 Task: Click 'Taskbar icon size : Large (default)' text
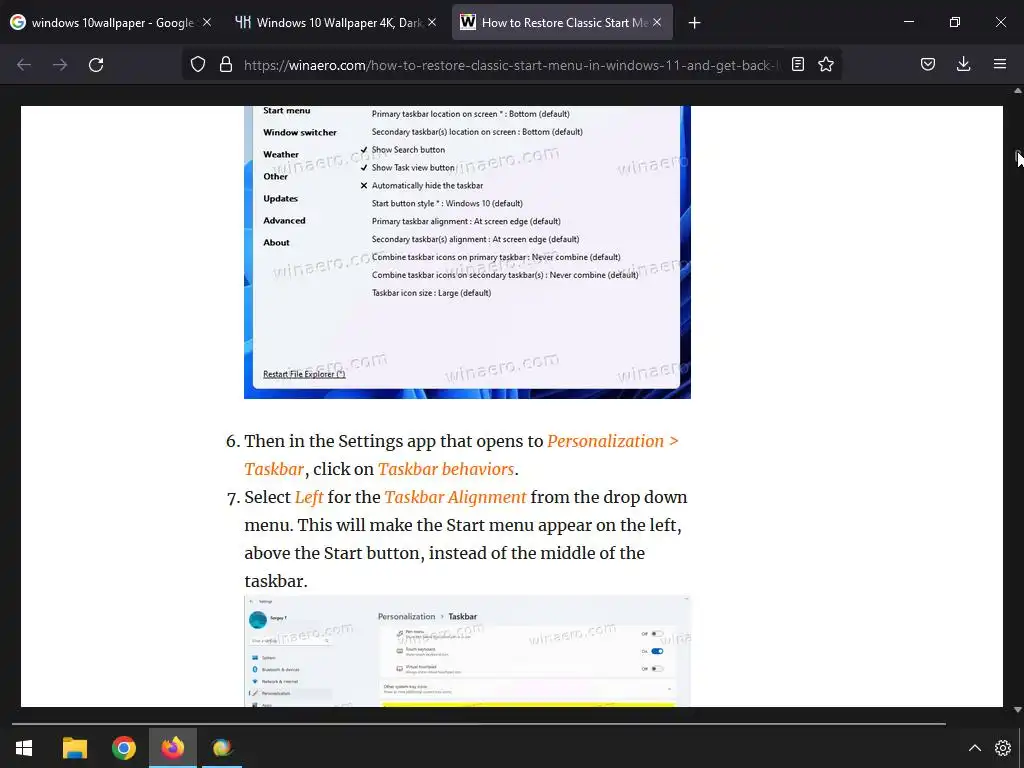click(x=431, y=293)
